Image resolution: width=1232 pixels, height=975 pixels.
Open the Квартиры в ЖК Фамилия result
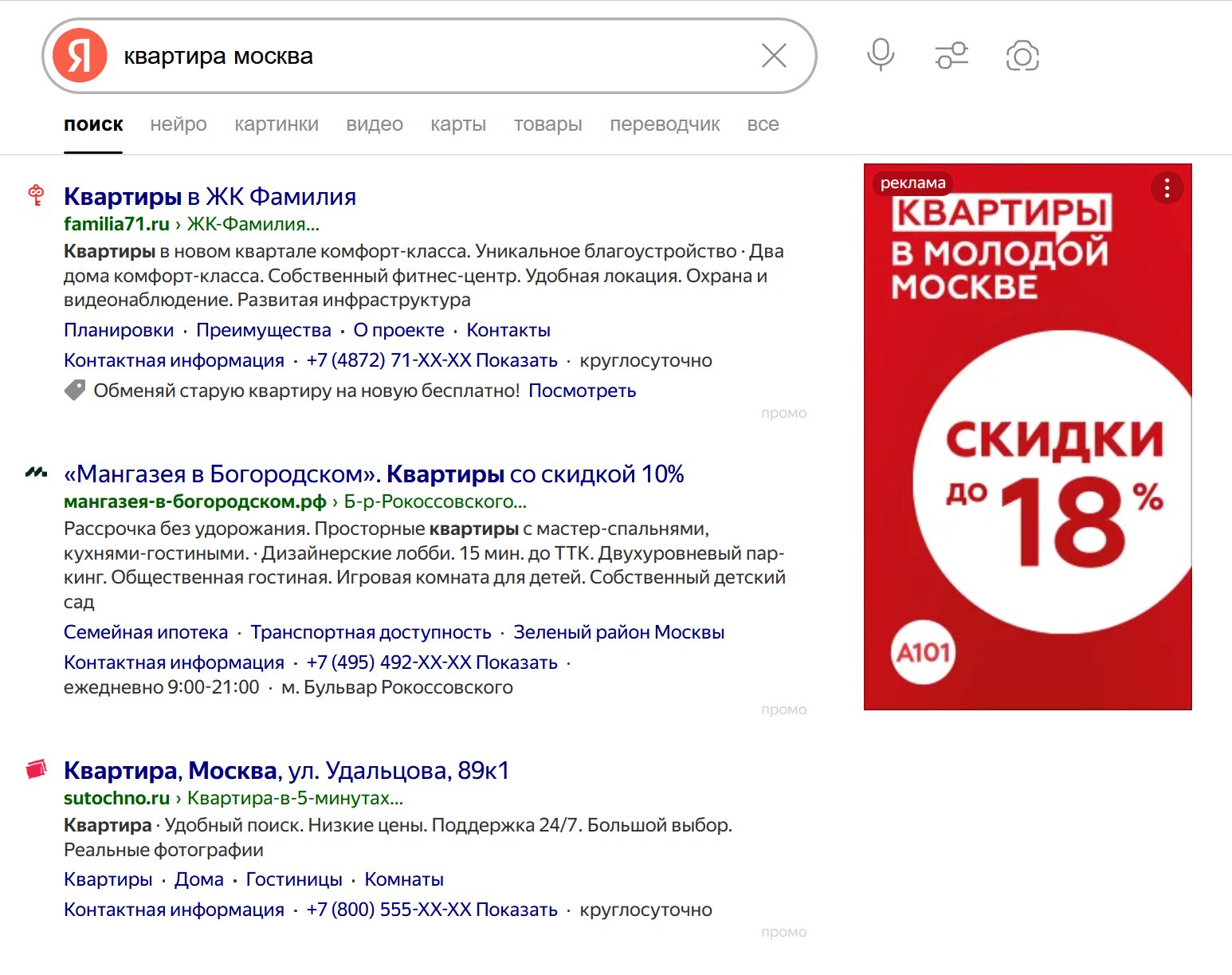(x=210, y=196)
